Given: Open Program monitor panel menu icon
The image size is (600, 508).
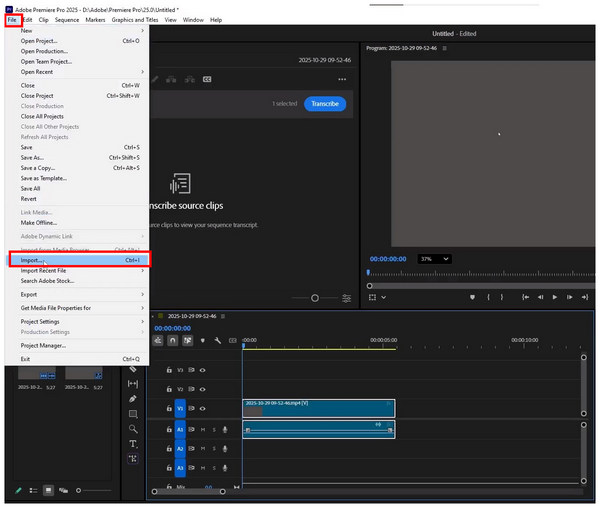Looking at the screenshot, I should coord(445,48).
